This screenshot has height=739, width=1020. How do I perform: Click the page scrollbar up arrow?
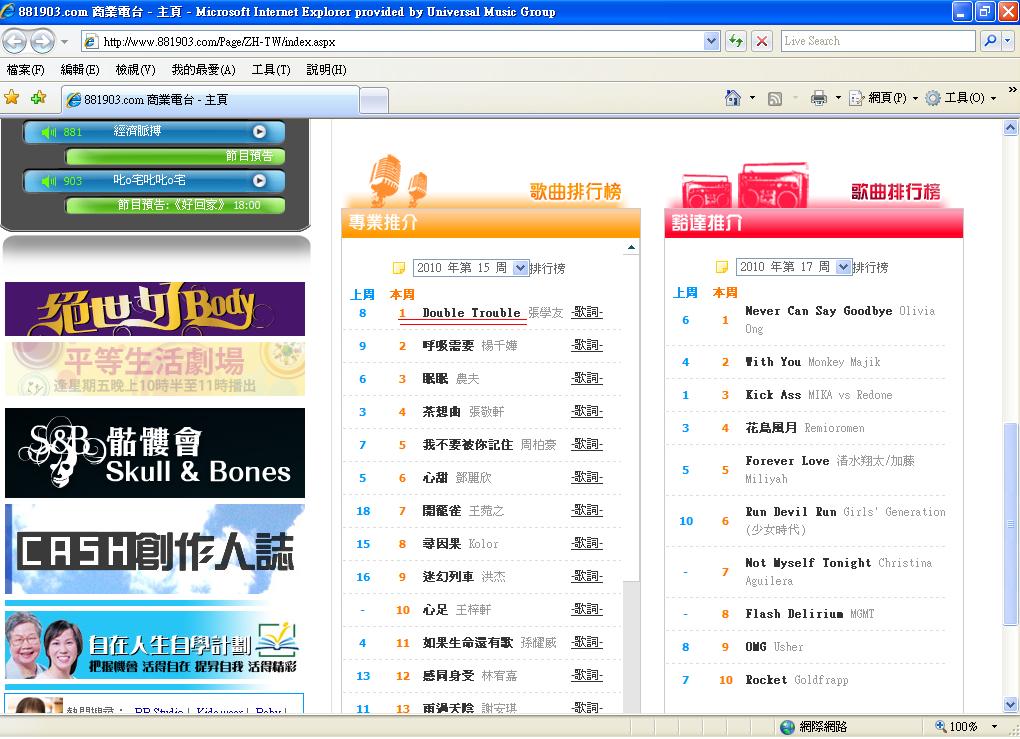[x=1010, y=128]
